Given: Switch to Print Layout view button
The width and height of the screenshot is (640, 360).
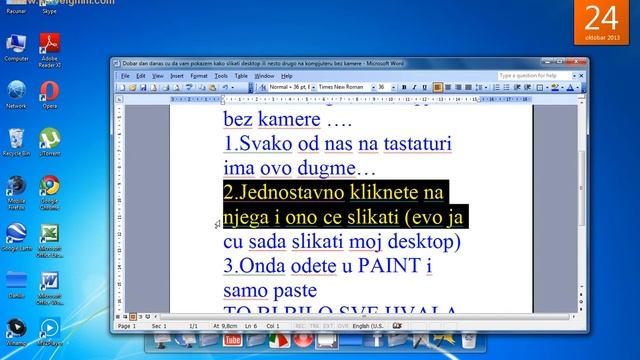Looking at the screenshot, I should [x=133, y=317].
